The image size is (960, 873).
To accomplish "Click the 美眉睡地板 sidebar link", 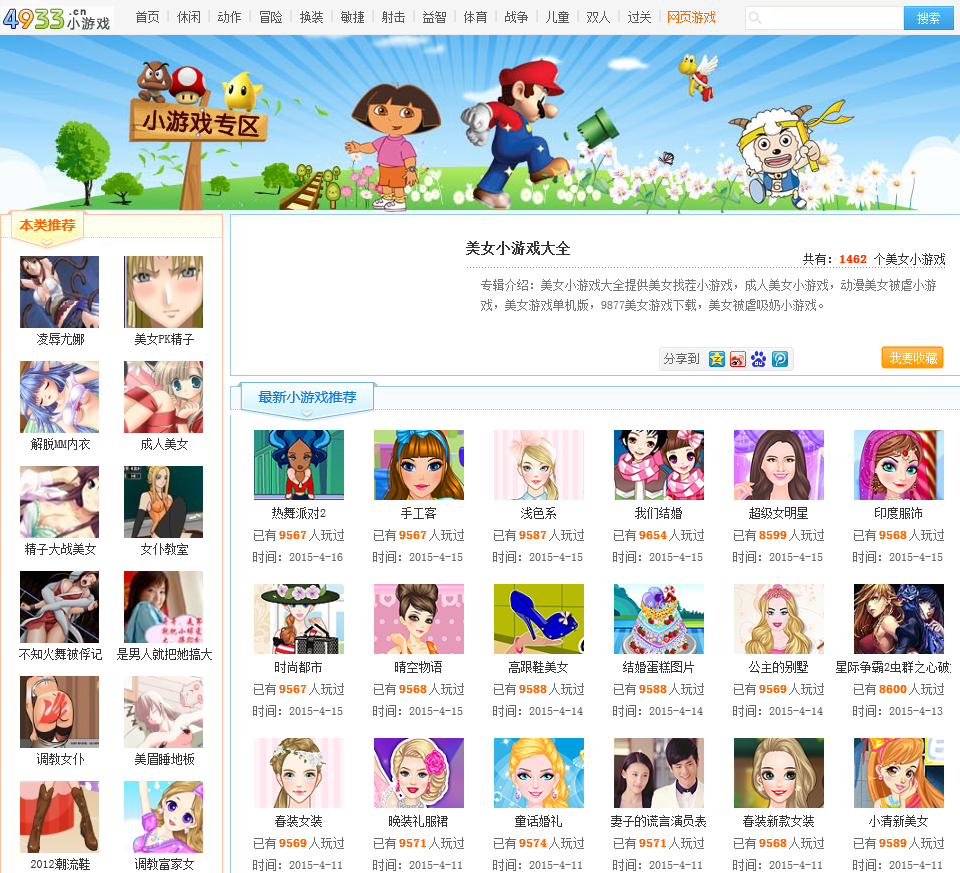I will (164, 760).
